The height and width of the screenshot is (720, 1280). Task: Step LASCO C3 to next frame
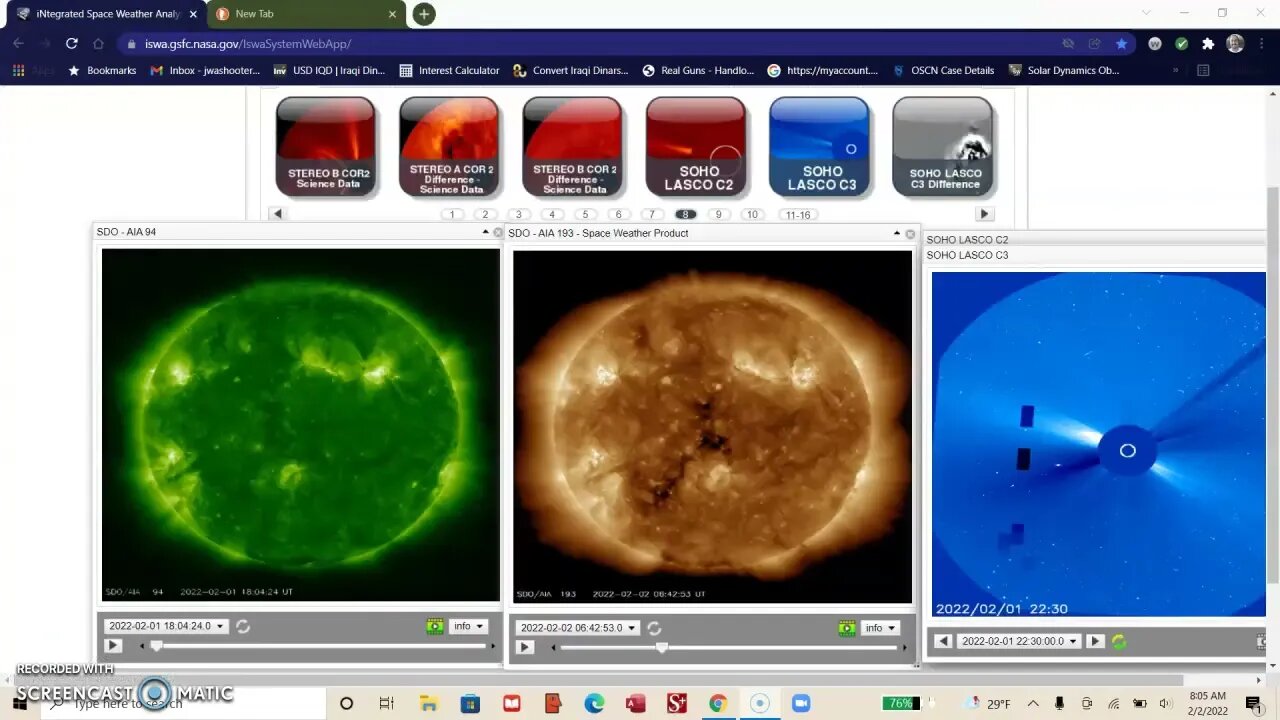pos(1096,641)
